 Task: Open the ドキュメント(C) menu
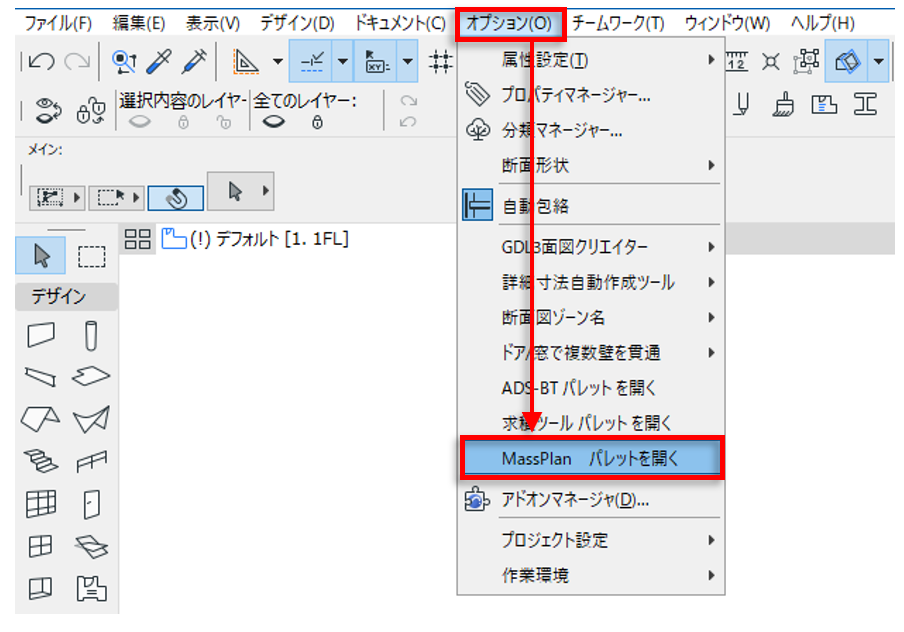400,24
